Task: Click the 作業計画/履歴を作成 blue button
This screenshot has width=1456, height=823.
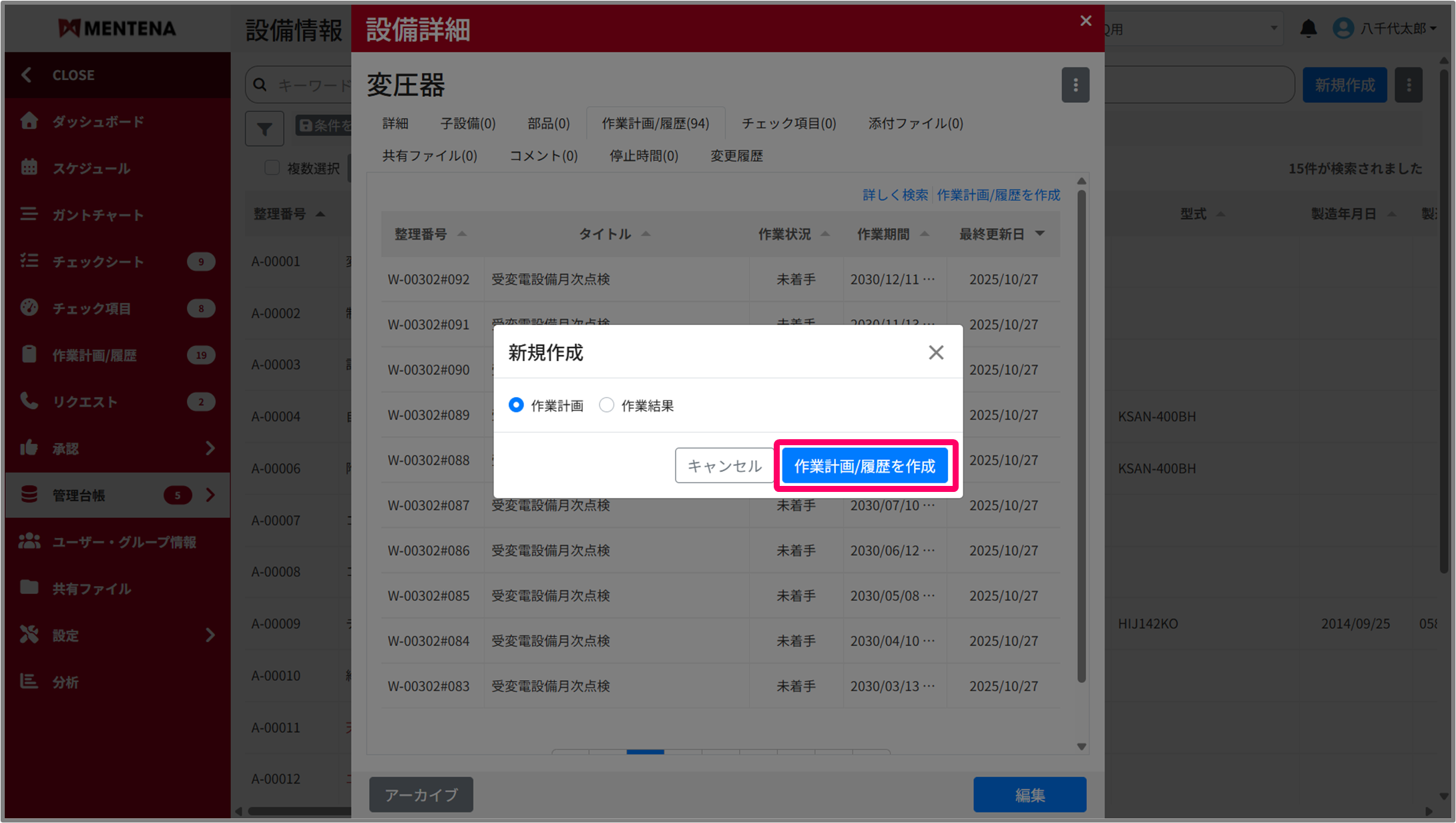Action: 865,466
